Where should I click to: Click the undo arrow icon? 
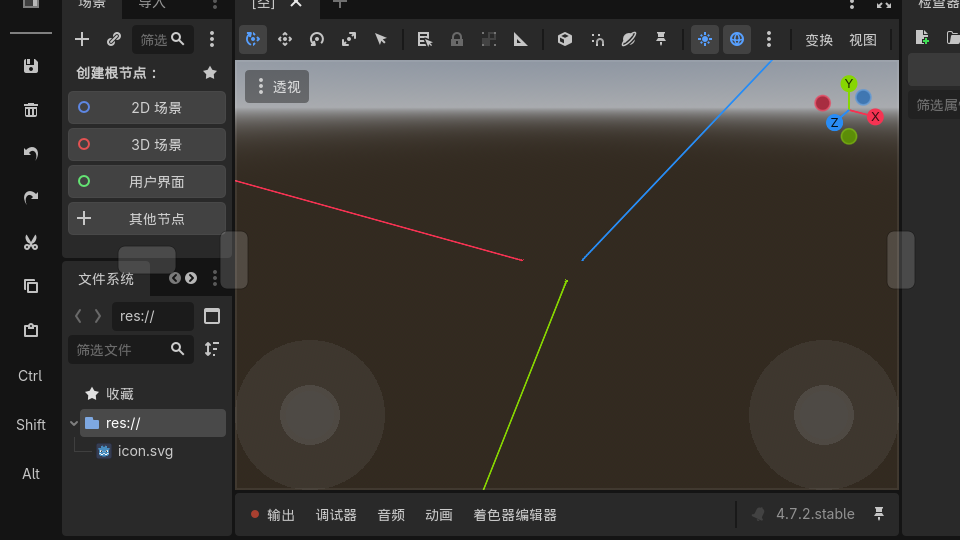[31, 153]
